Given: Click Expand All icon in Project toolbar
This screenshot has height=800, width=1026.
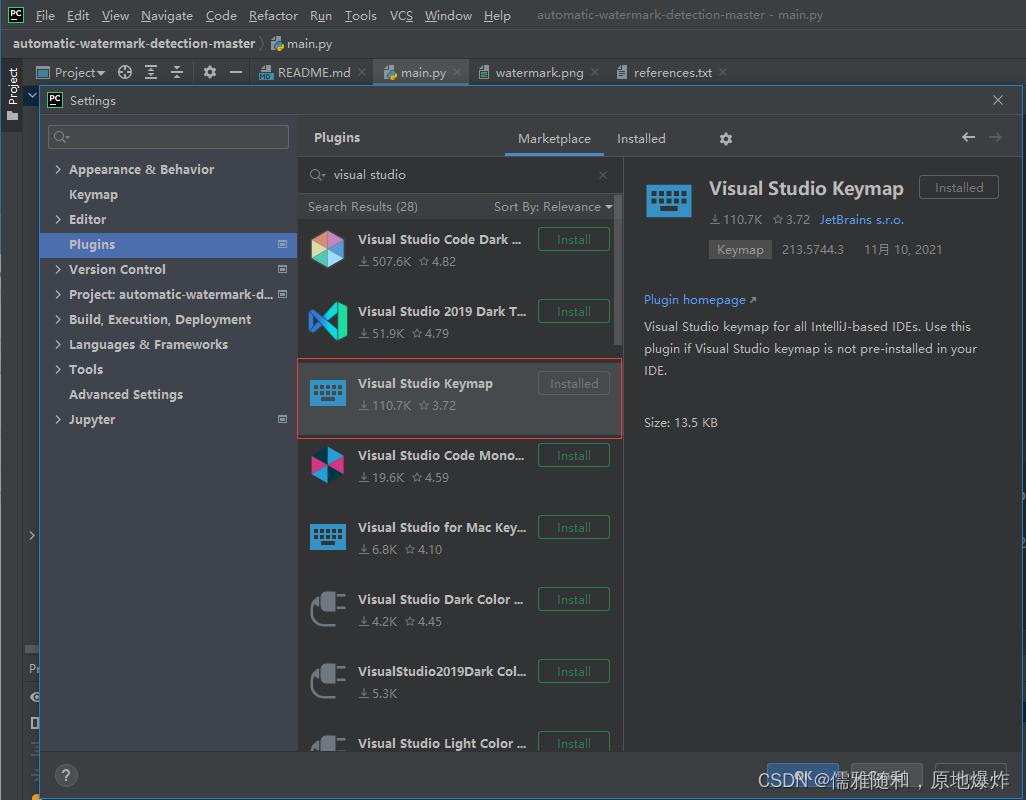Looking at the screenshot, I should 151,73.
